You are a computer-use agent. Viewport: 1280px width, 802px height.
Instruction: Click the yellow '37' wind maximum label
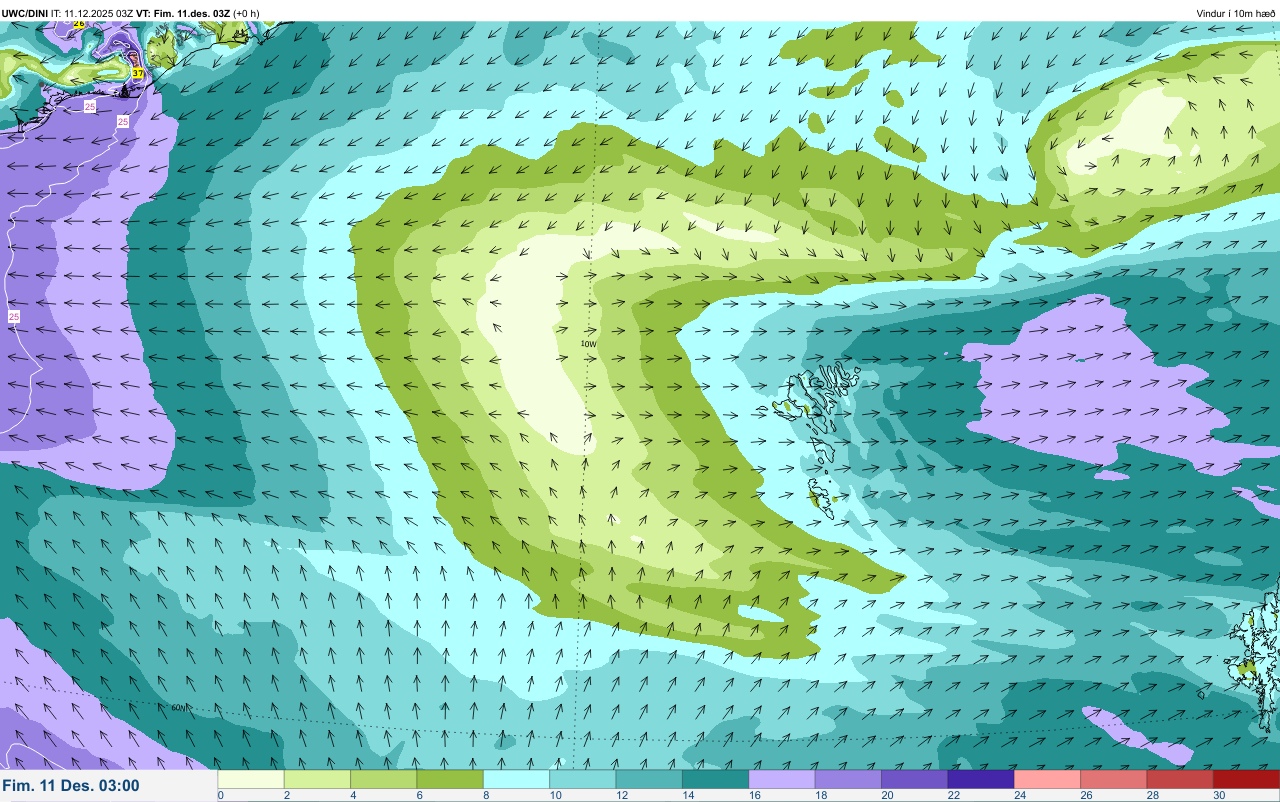pos(138,74)
